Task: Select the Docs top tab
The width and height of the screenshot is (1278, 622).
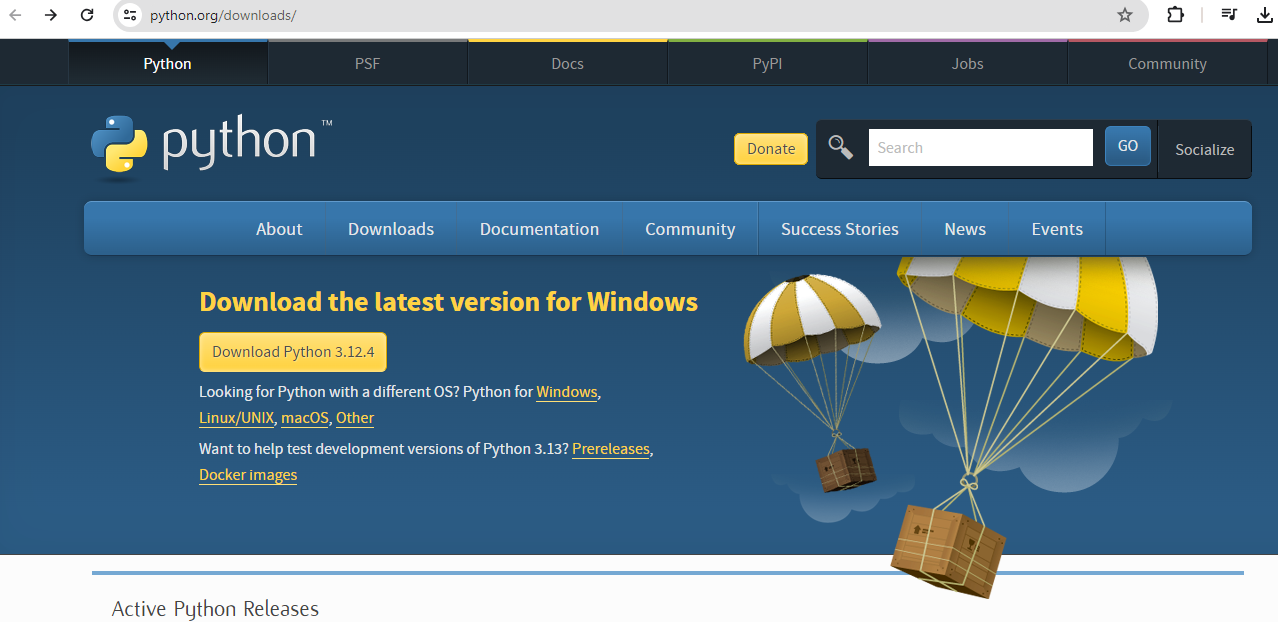Action: point(568,63)
